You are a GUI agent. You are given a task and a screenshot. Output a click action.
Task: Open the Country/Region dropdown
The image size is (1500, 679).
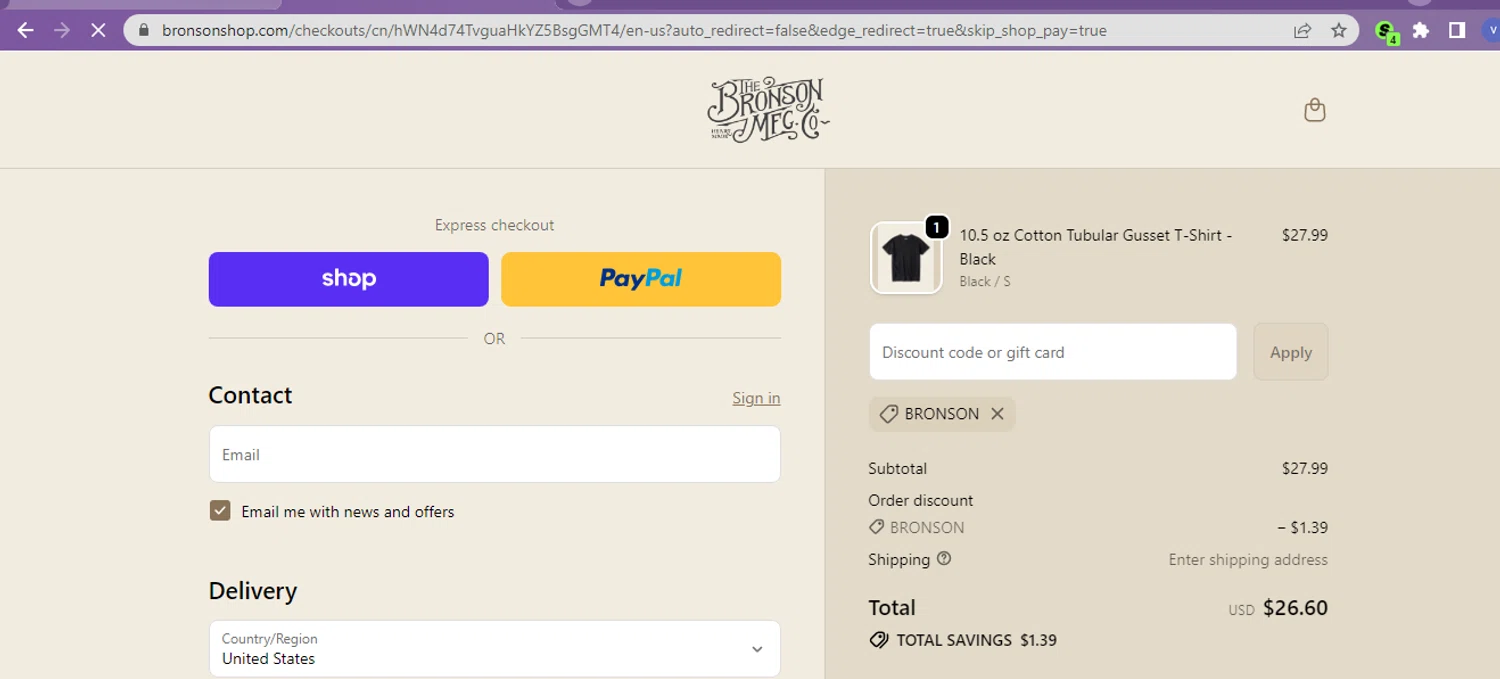pyautogui.click(x=494, y=649)
